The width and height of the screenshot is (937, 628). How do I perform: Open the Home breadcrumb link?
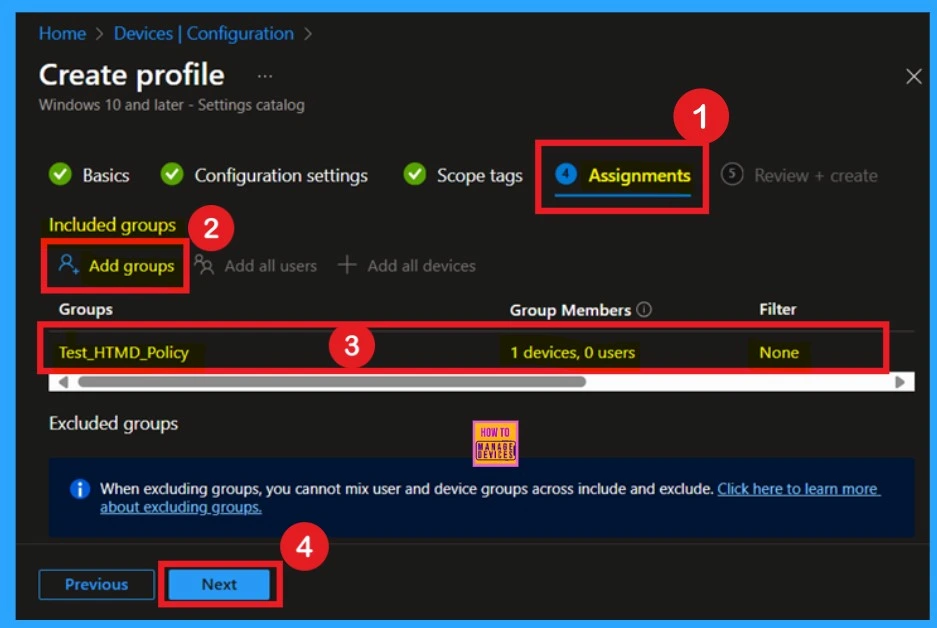pos(62,33)
